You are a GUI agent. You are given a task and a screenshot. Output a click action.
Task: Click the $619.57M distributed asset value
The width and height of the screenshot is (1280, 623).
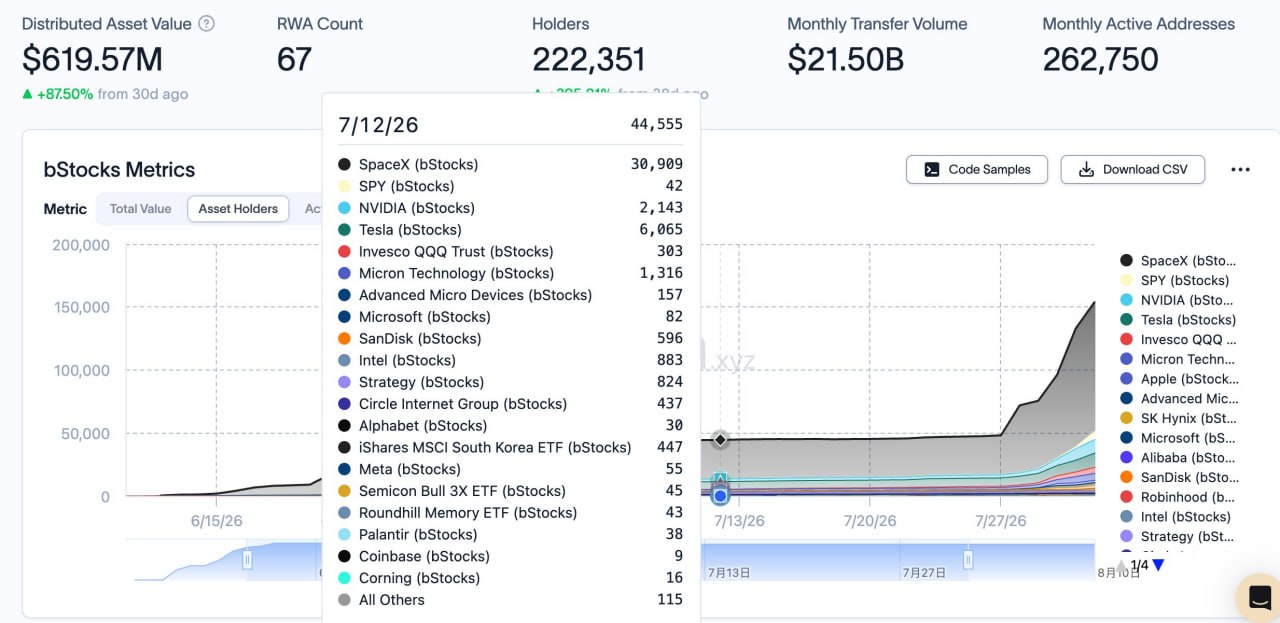[92, 59]
